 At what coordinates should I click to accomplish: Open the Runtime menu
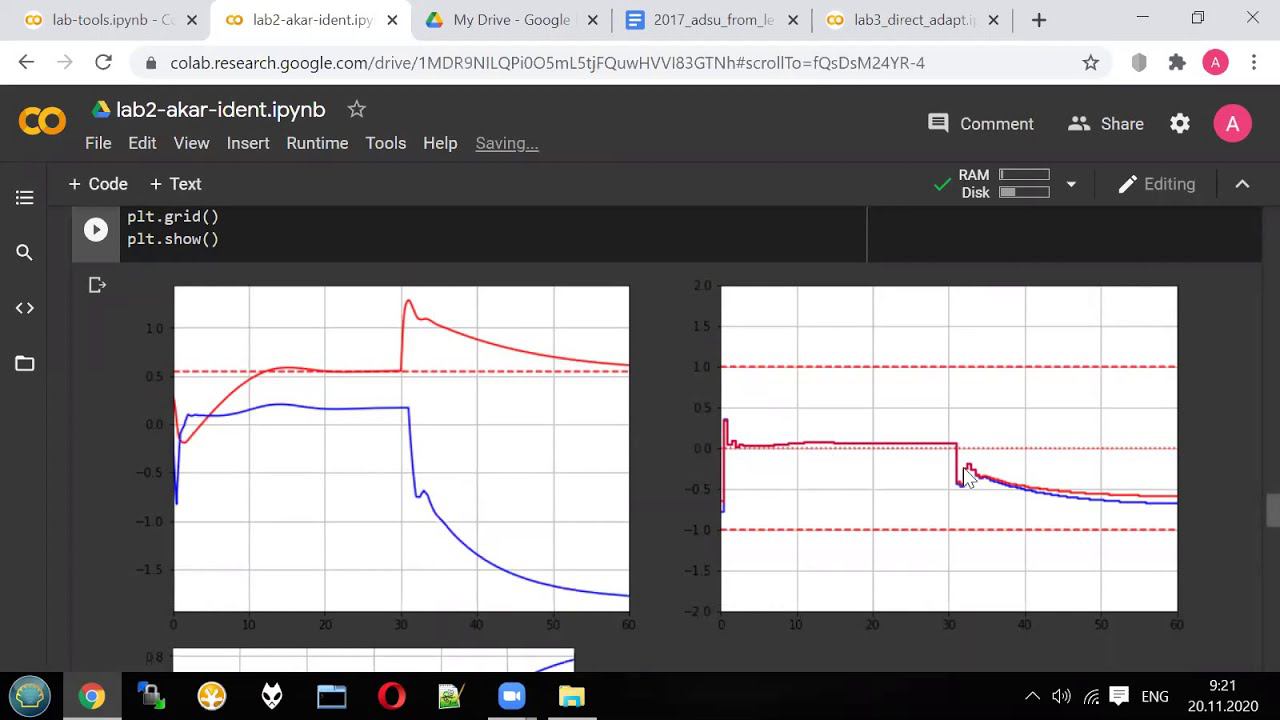pos(317,143)
